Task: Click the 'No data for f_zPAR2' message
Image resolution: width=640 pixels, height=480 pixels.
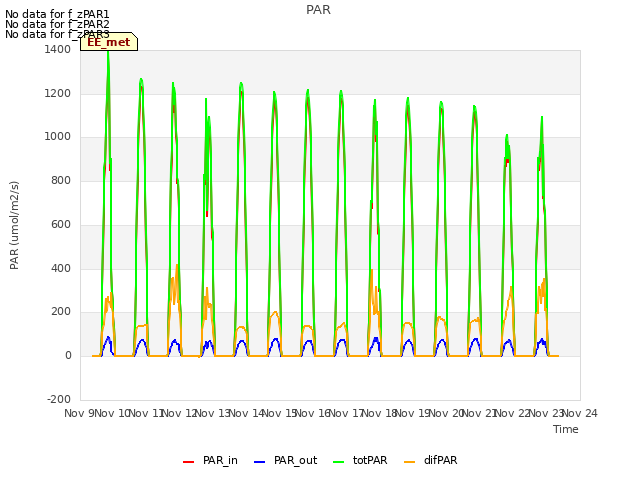Action: click(x=57, y=24)
